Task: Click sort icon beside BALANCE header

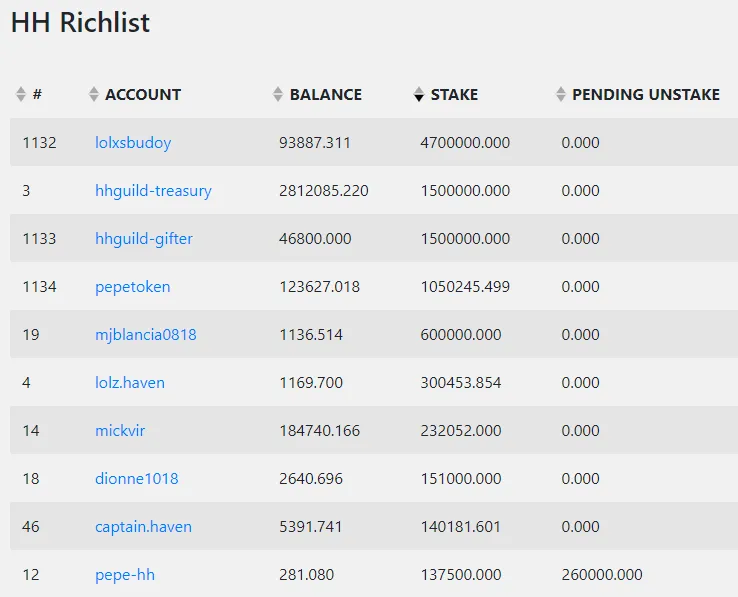Action: pyautogui.click(x=278, y=95)
